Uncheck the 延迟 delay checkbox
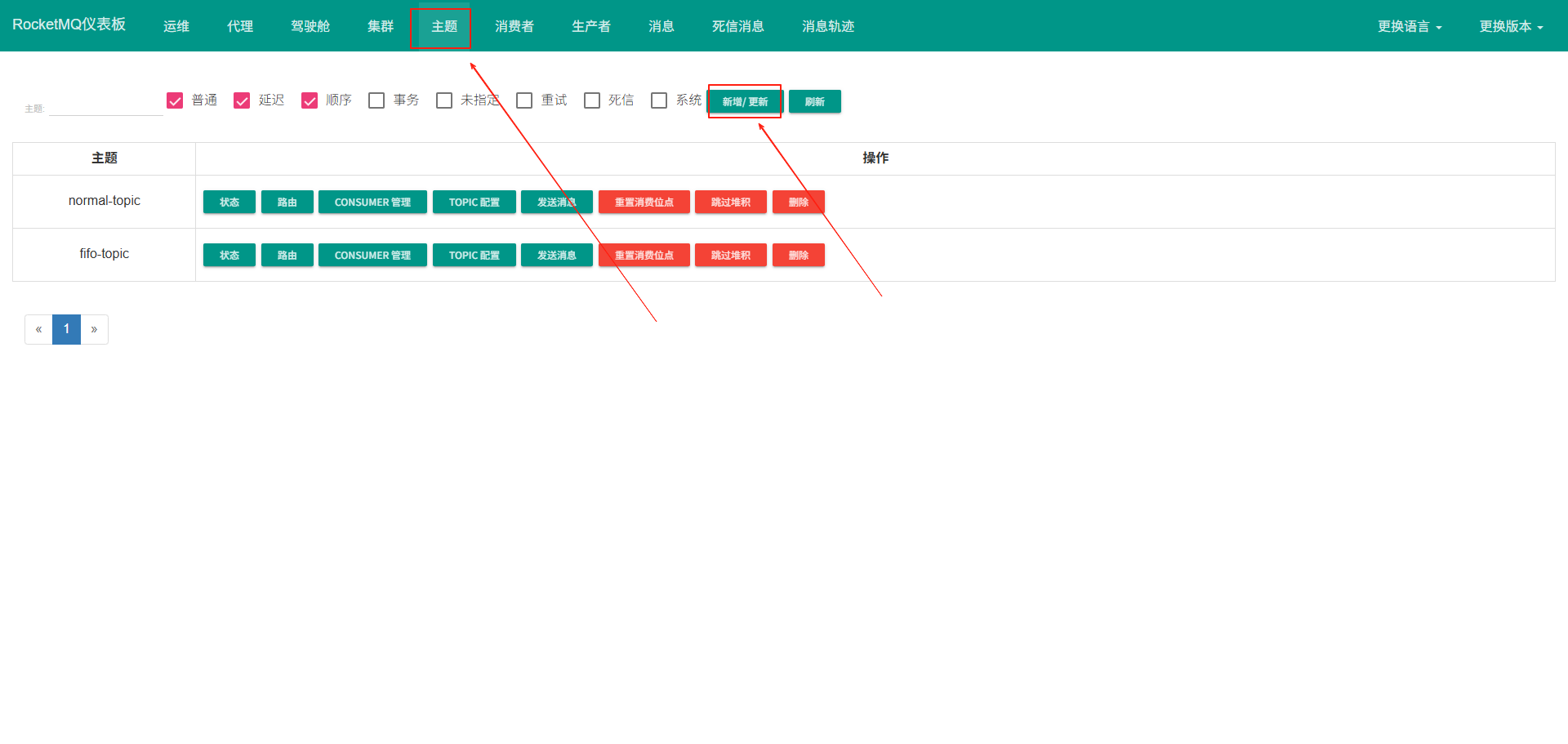The width and height of the screenshot is (1568, 744). pyautogui.click(x=242, y=100)
